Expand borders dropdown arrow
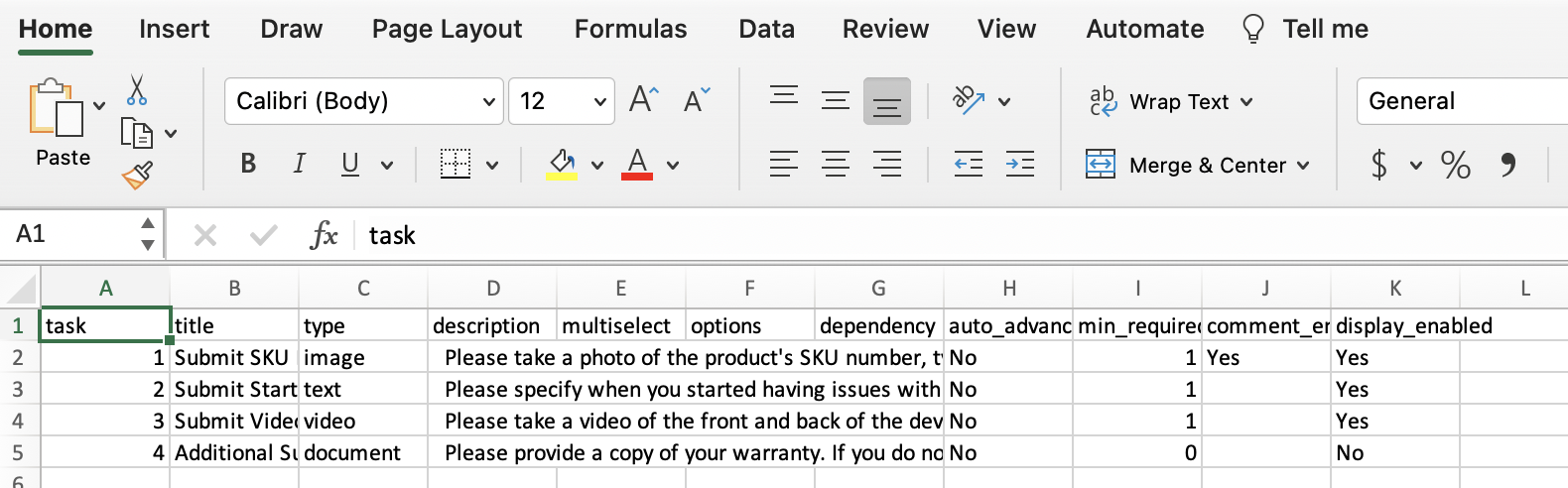 [492, 165]
